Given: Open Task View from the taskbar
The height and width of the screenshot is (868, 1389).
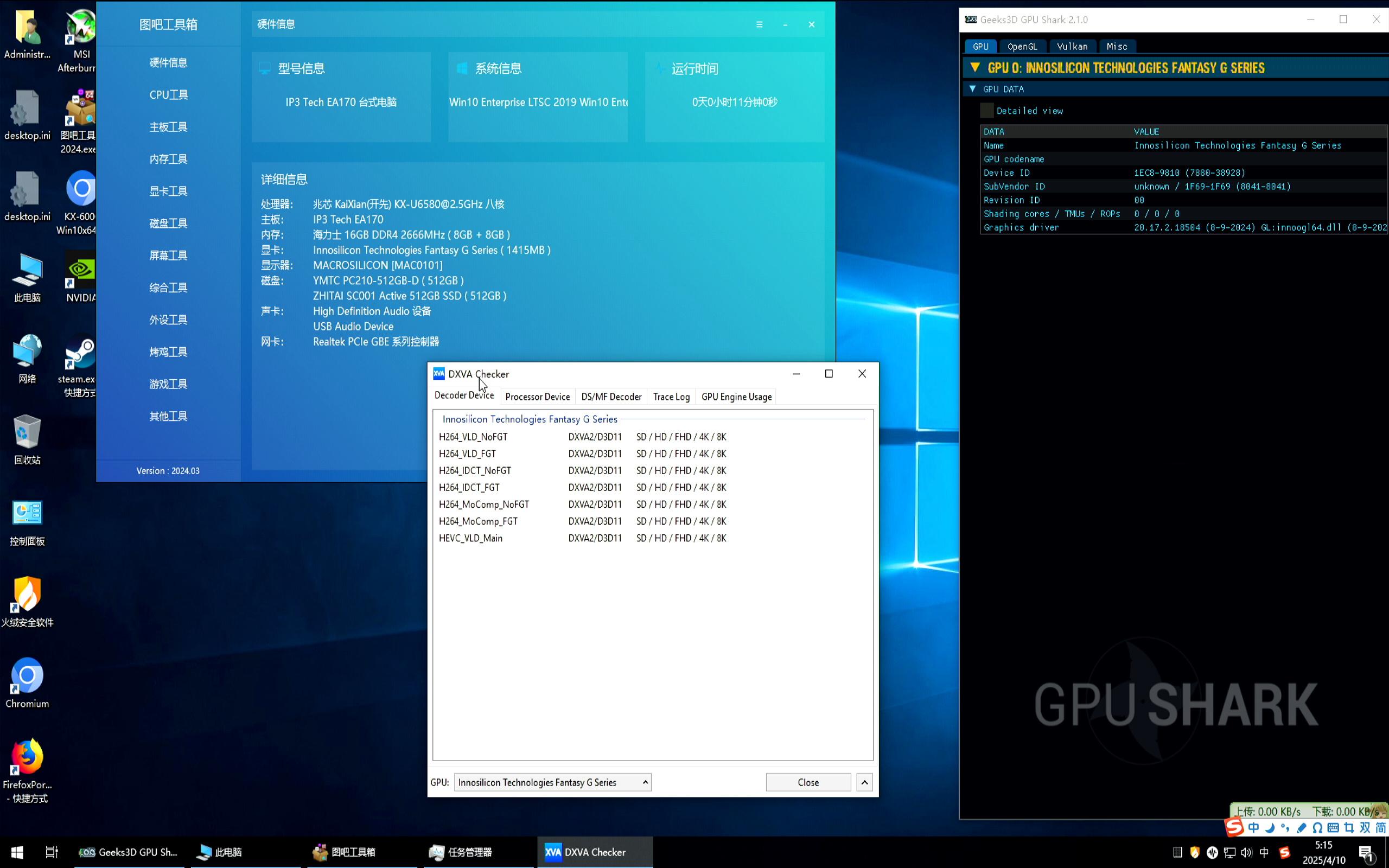Looking at the screenshot, I should pyautogui.click(x=52, y=852).
